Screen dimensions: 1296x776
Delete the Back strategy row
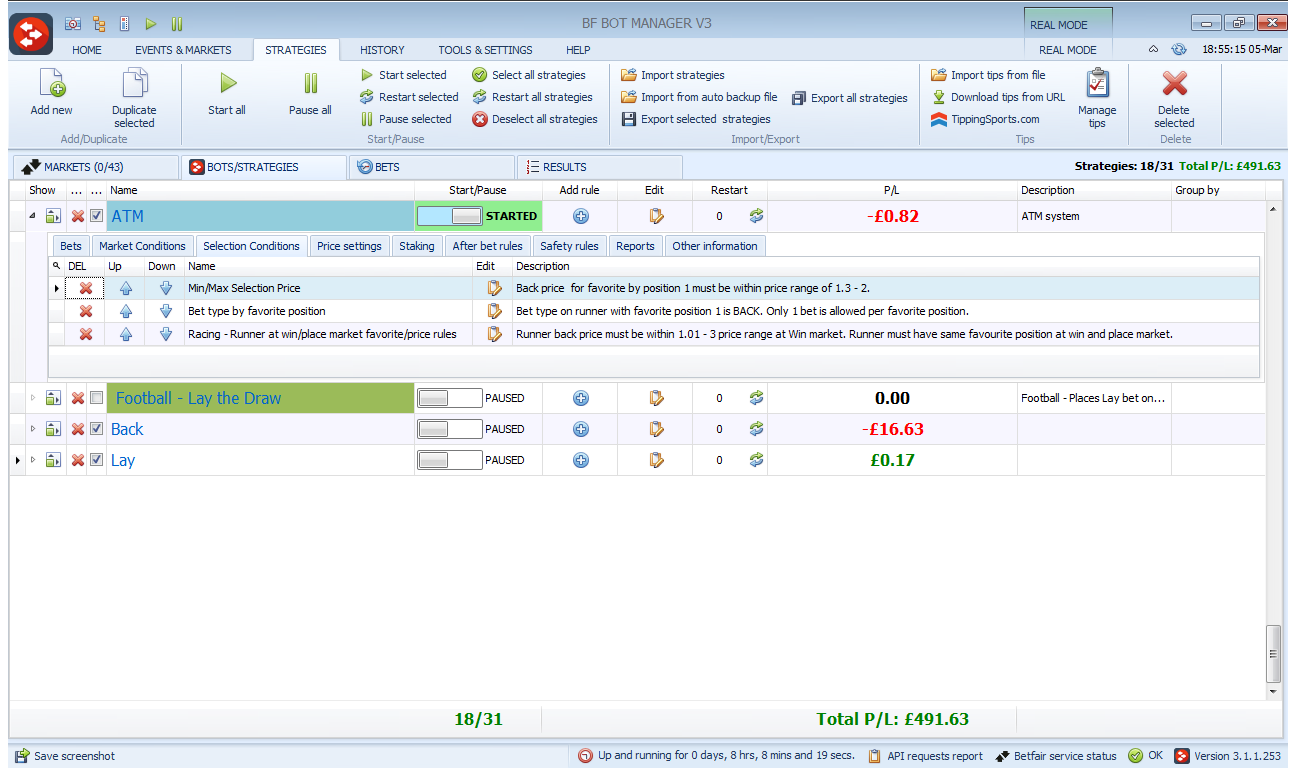tap(77, 429)
